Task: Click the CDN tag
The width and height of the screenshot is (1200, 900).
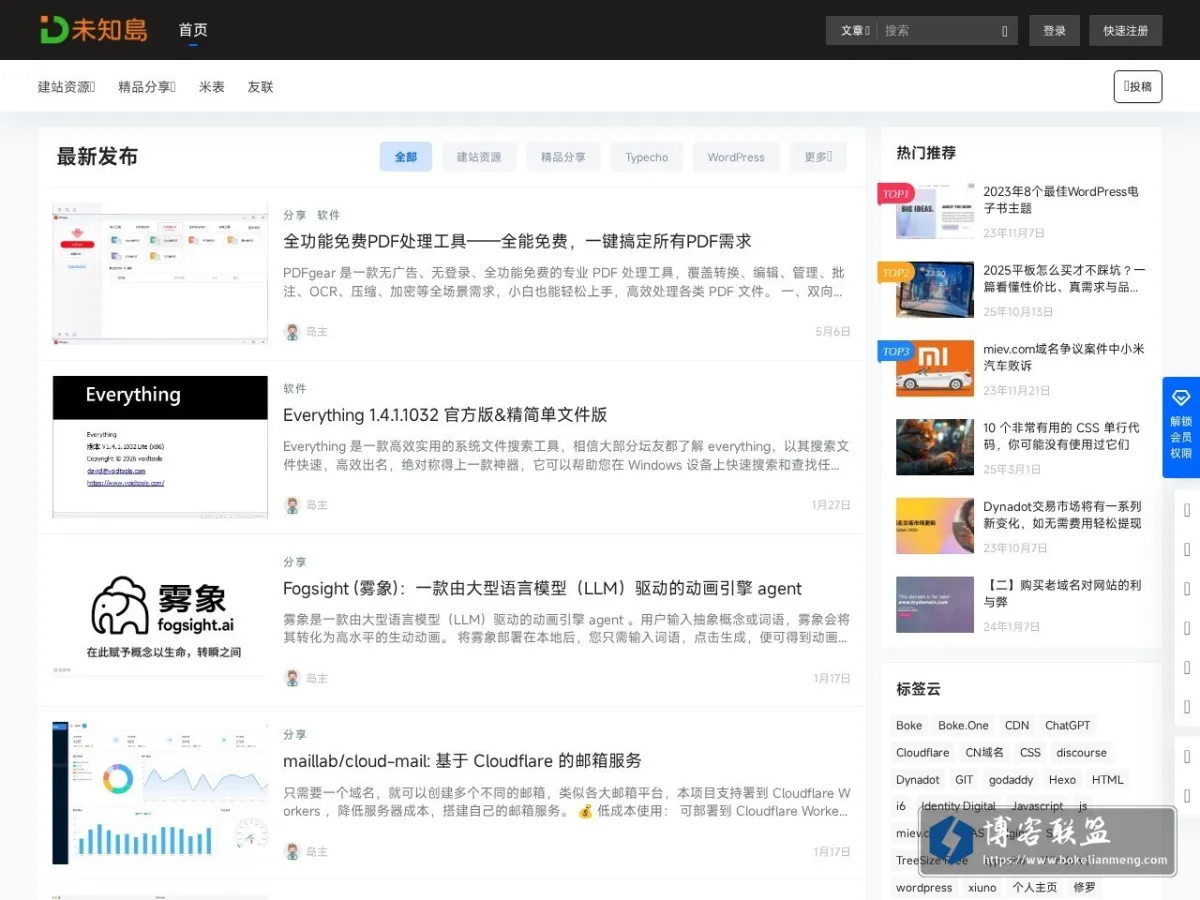Action: point(1017,726)
